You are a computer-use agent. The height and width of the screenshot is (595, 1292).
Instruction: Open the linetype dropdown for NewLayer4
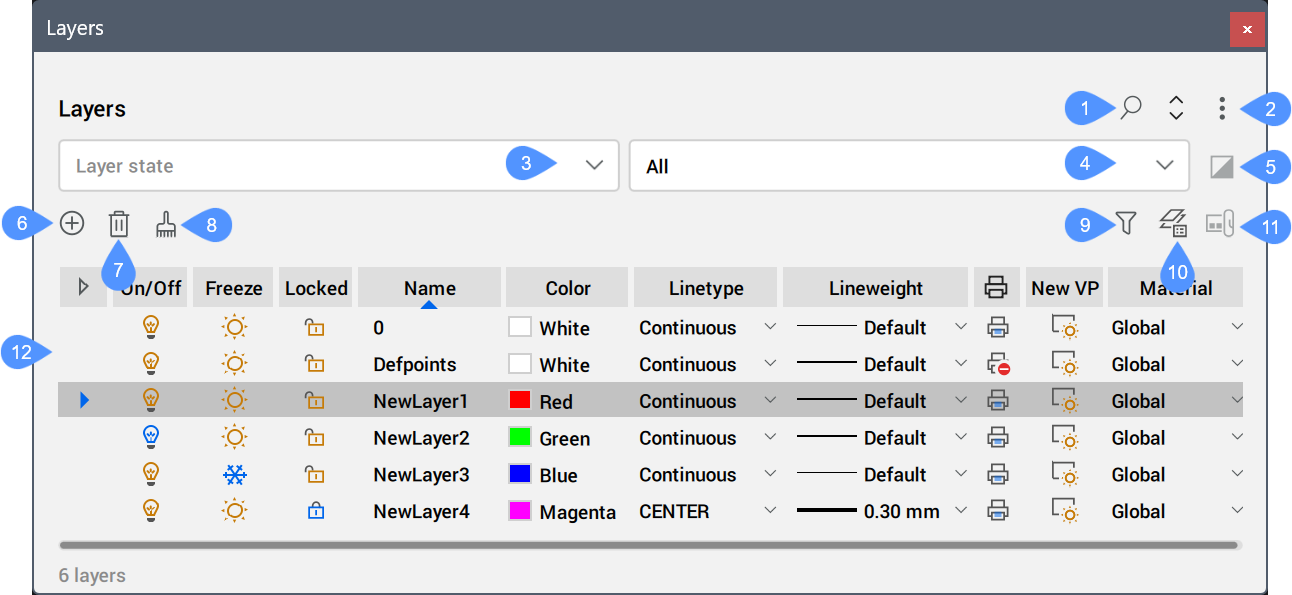[x=769, y=511]
